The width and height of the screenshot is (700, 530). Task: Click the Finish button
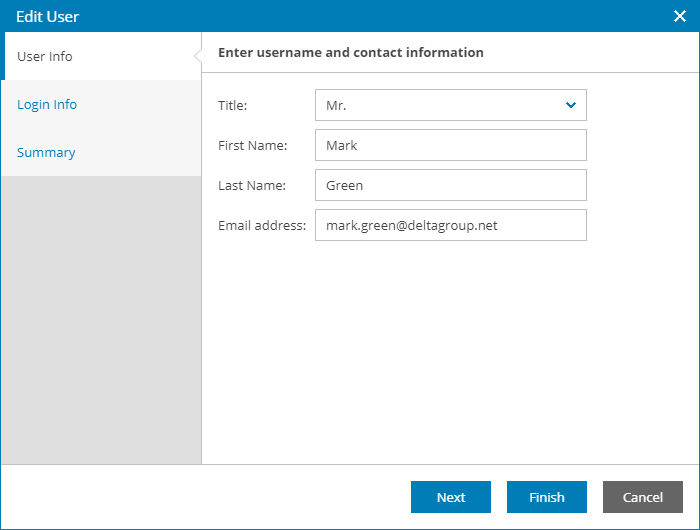(547, 497)
